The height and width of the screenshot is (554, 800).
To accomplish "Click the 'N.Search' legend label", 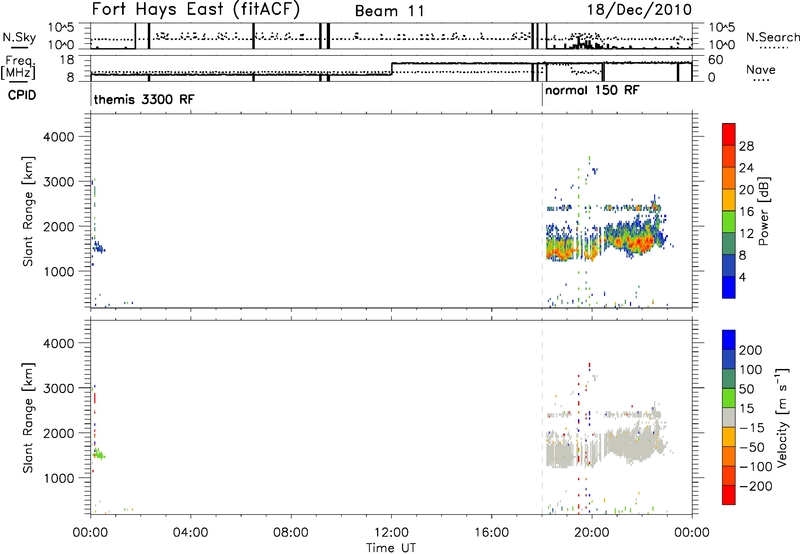I will [772, 37].
